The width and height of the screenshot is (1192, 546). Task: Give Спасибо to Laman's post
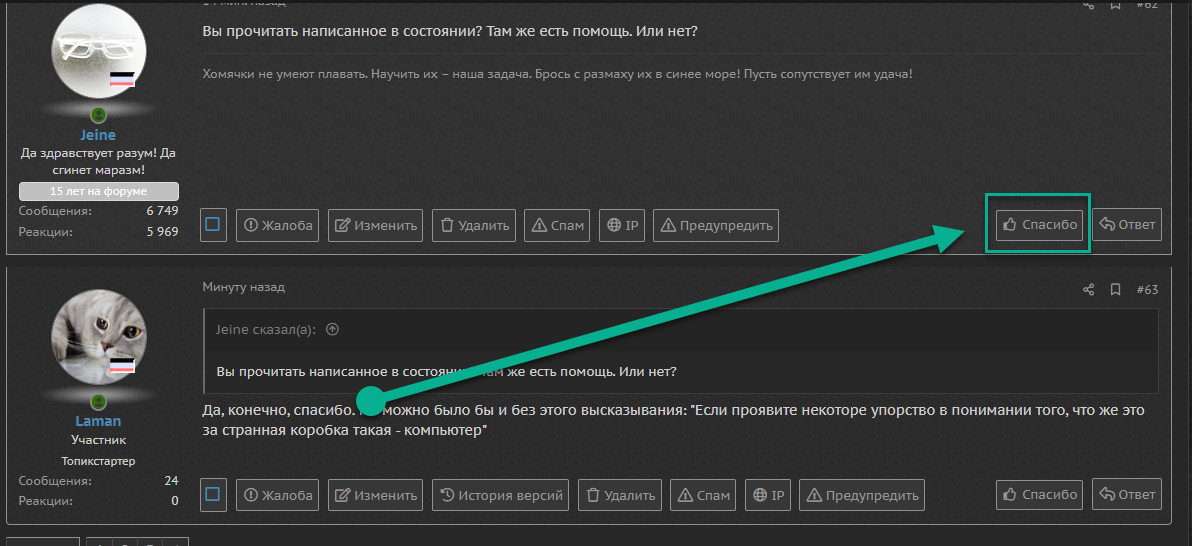point(1039,494)
